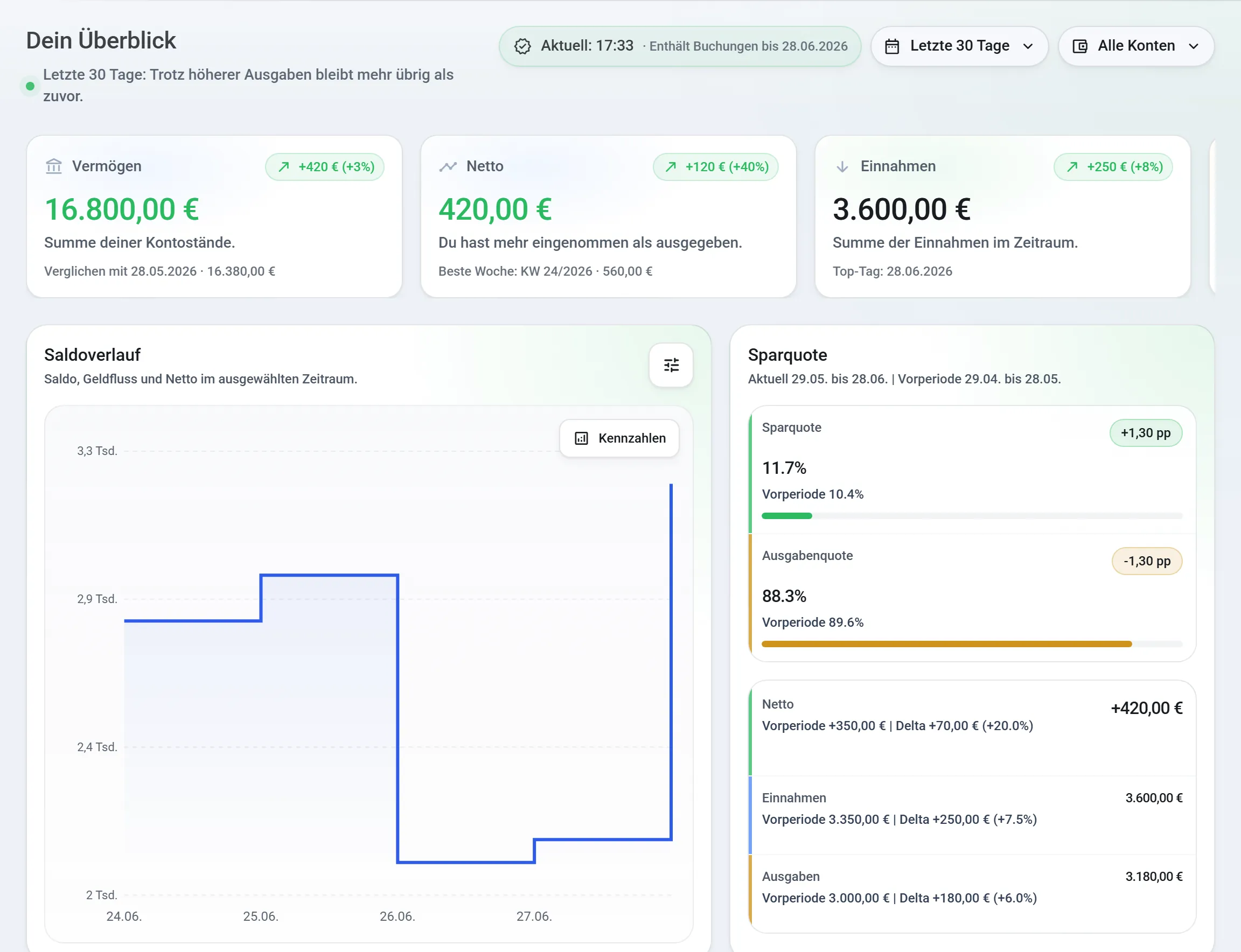1241x952 pixels.
Task: Click the 27.06. date label on chart axis
Action: pyautogui.click(x=534, y=916)
